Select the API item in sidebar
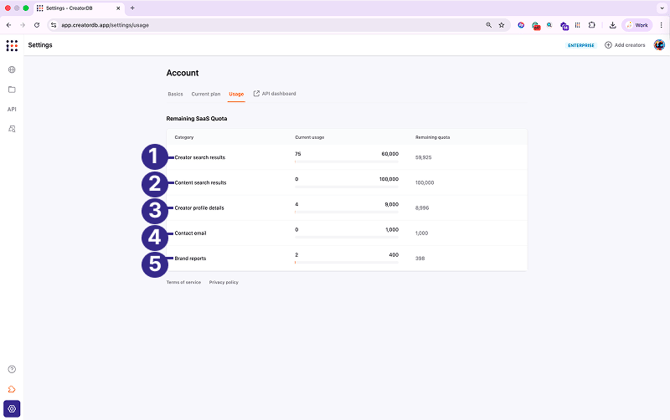This screenshot has height=420, width=670. [x=12, y=109]
